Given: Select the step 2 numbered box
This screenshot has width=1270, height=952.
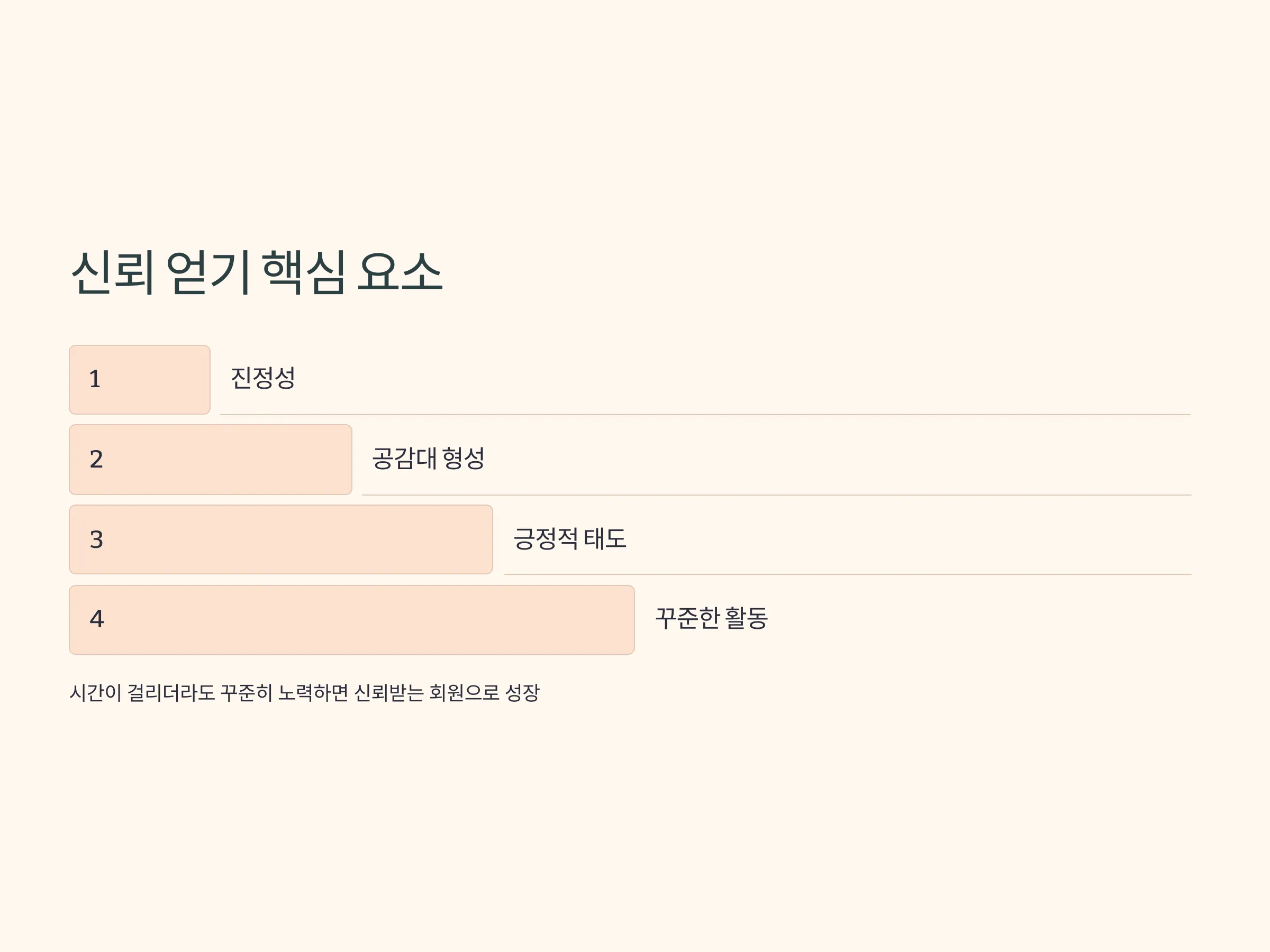Looking at the screenshot, I should click(x=210, y=459).
